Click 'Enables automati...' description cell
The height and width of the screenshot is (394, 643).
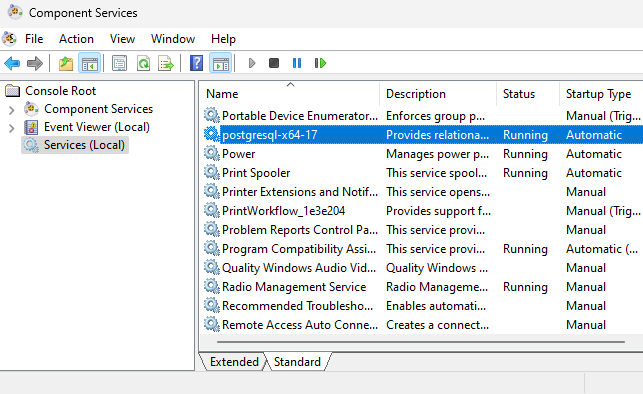click(x=436, y=306)
